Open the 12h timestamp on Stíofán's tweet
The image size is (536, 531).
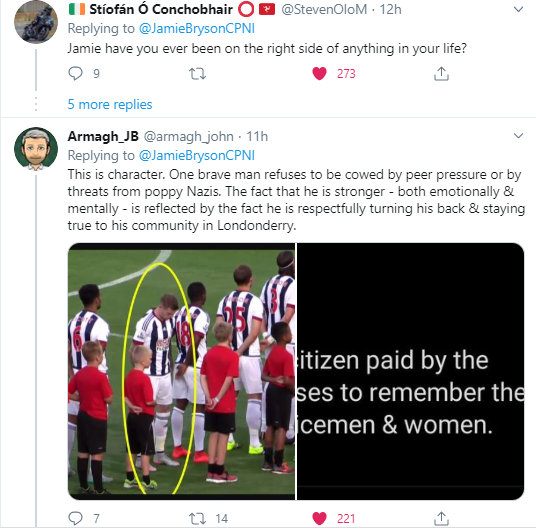tap(391, 10)
